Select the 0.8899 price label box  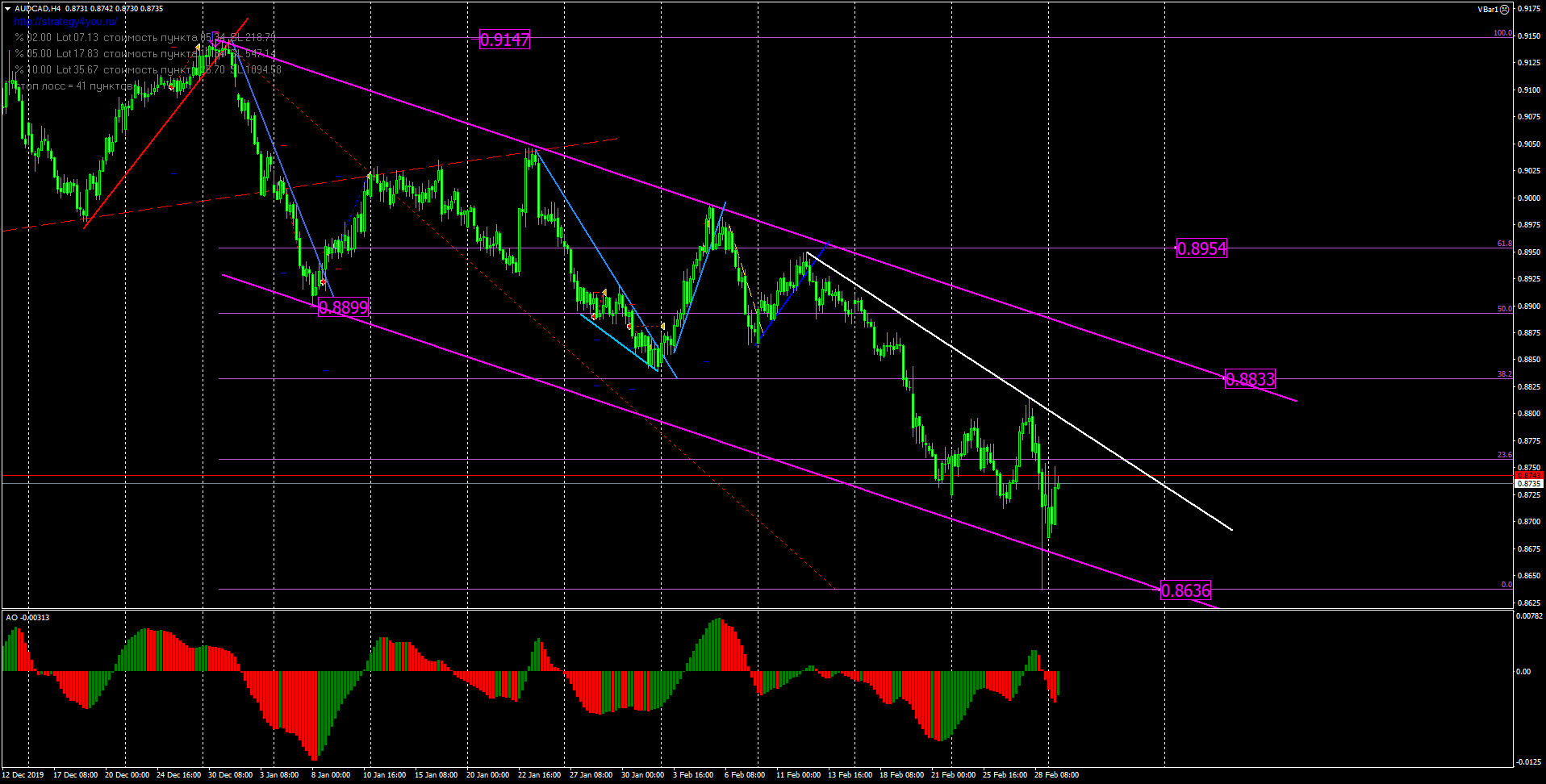pyautogui.click(x=344, y=307)
